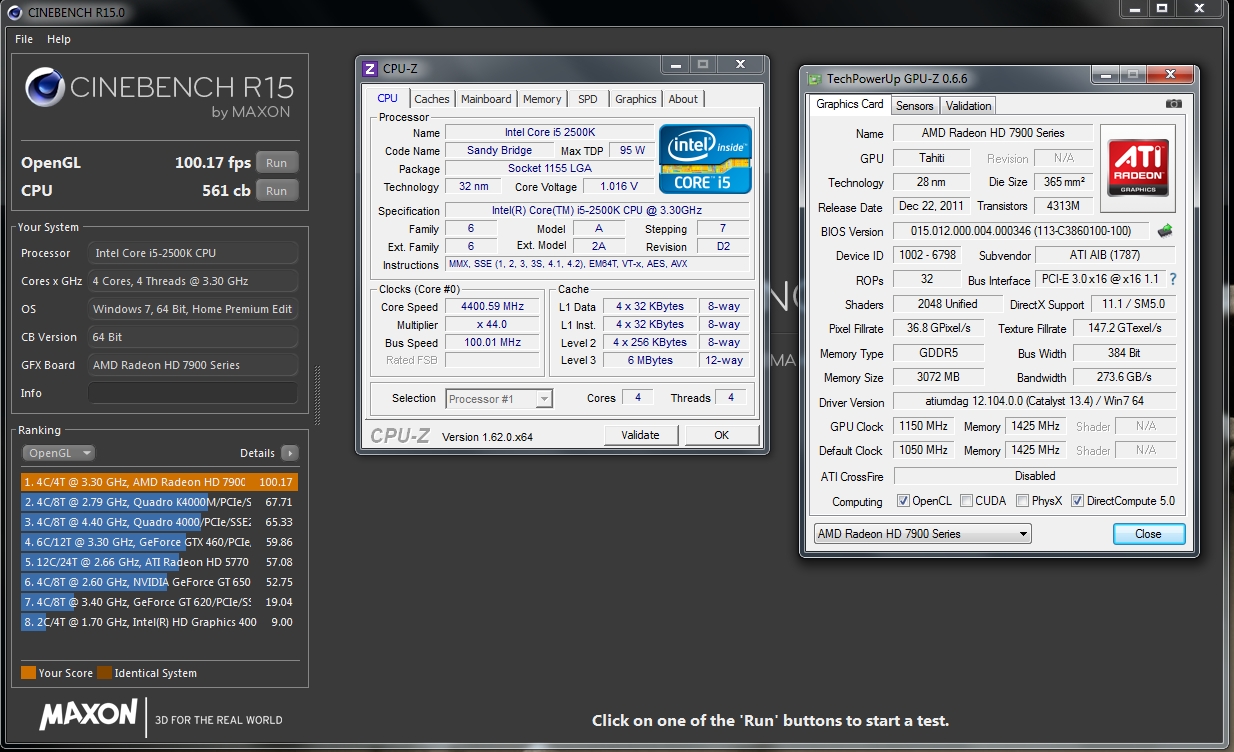Select ranking row 7 GeForce GT 620
1234x752 pixels.
[160, 602]
